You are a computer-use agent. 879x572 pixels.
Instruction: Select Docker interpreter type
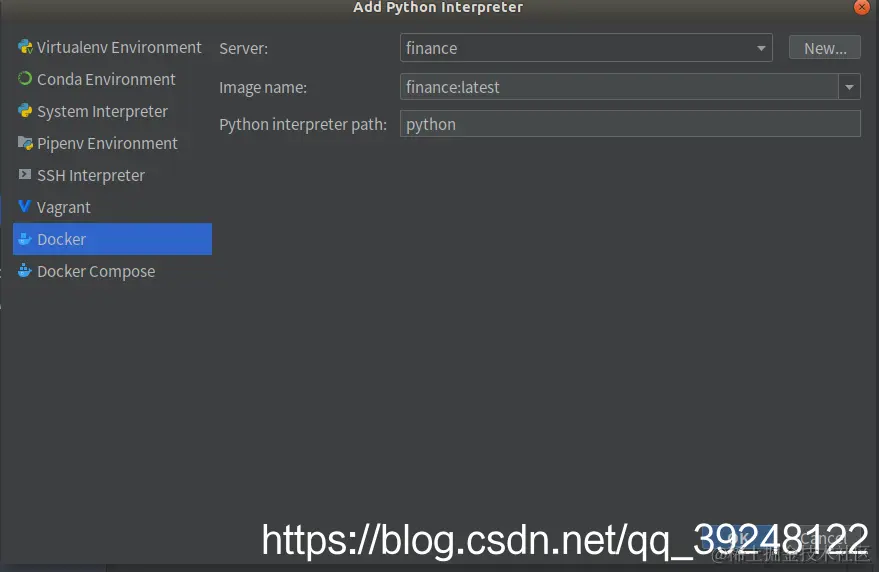112,239
